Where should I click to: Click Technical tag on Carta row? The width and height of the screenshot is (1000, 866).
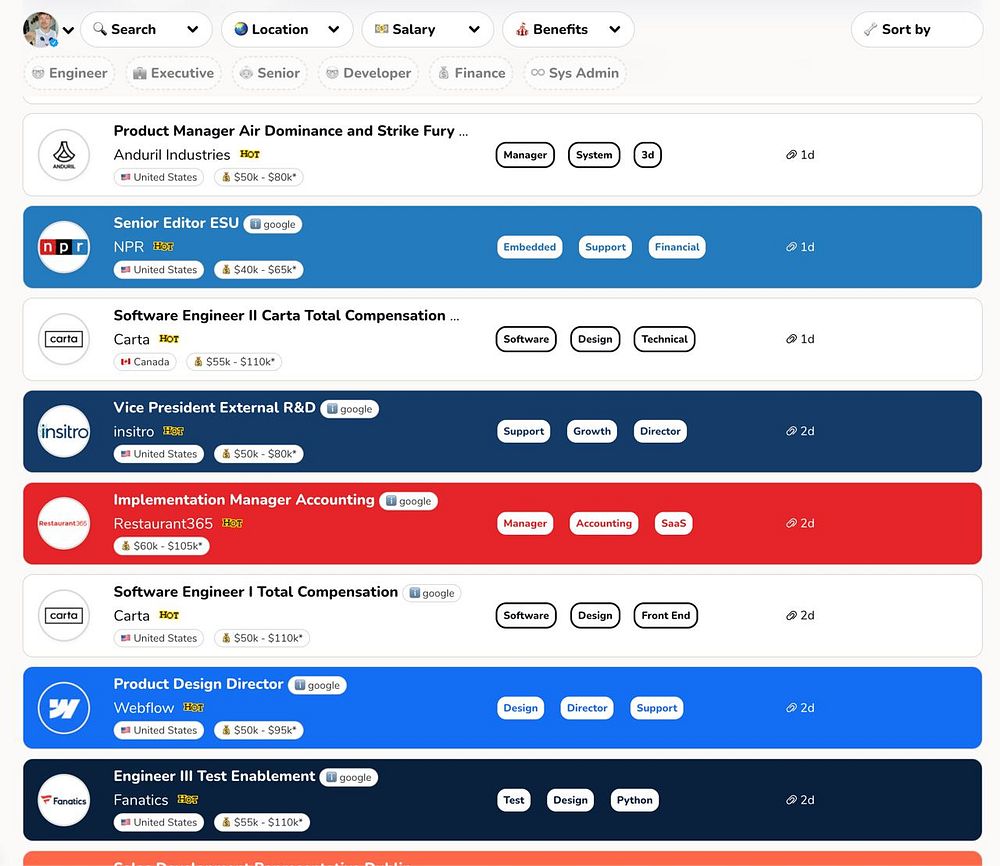point(664,339)
